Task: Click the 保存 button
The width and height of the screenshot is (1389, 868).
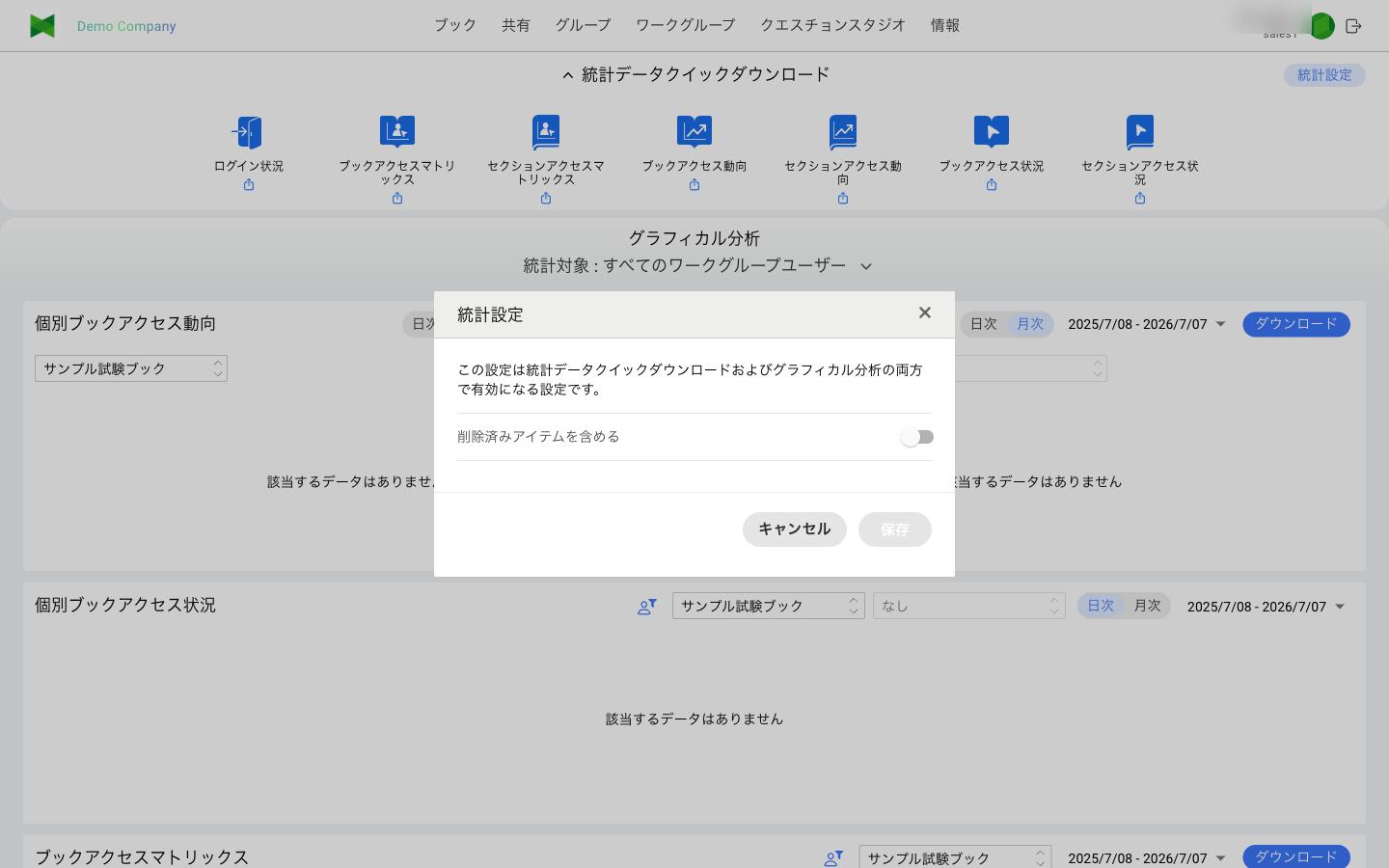Action: 895,529
